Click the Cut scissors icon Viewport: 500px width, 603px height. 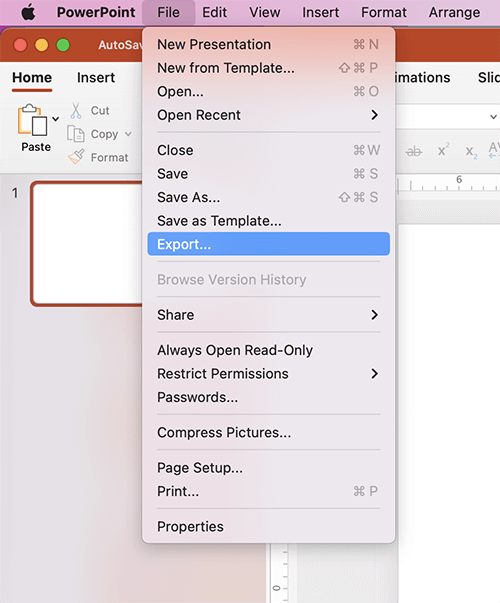[76, 110]
